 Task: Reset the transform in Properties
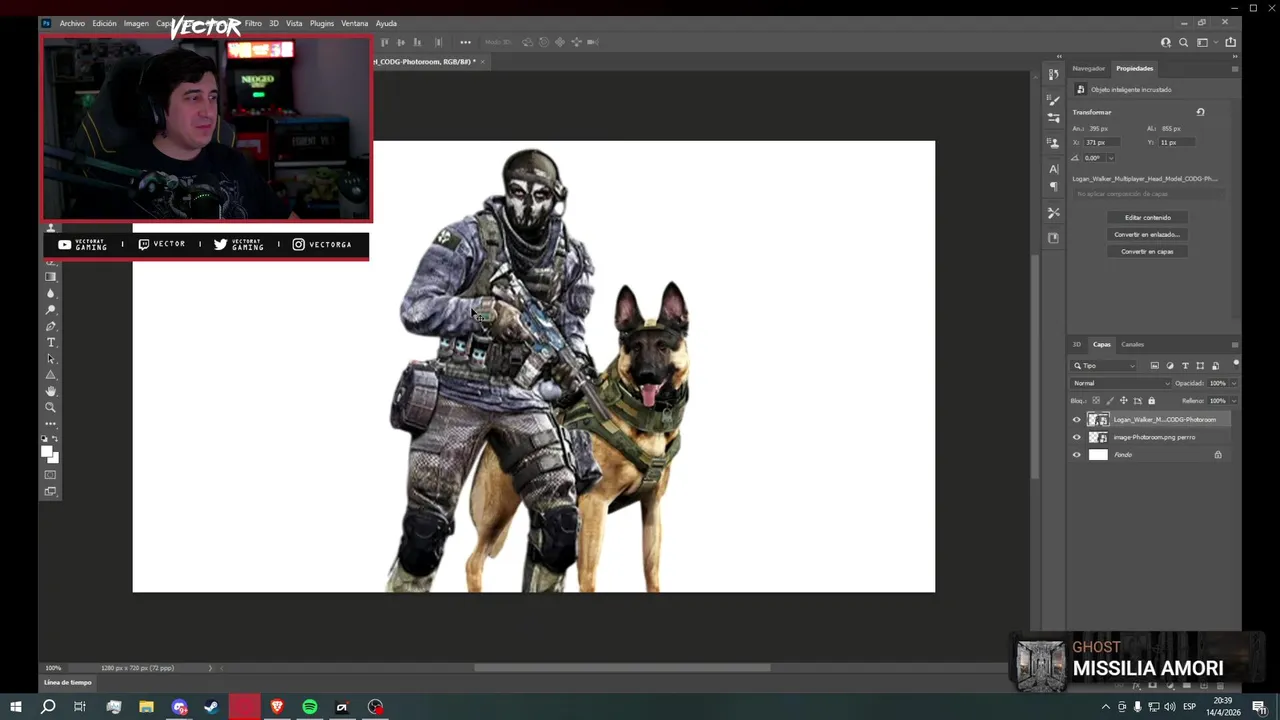(x=1200, y=112)
